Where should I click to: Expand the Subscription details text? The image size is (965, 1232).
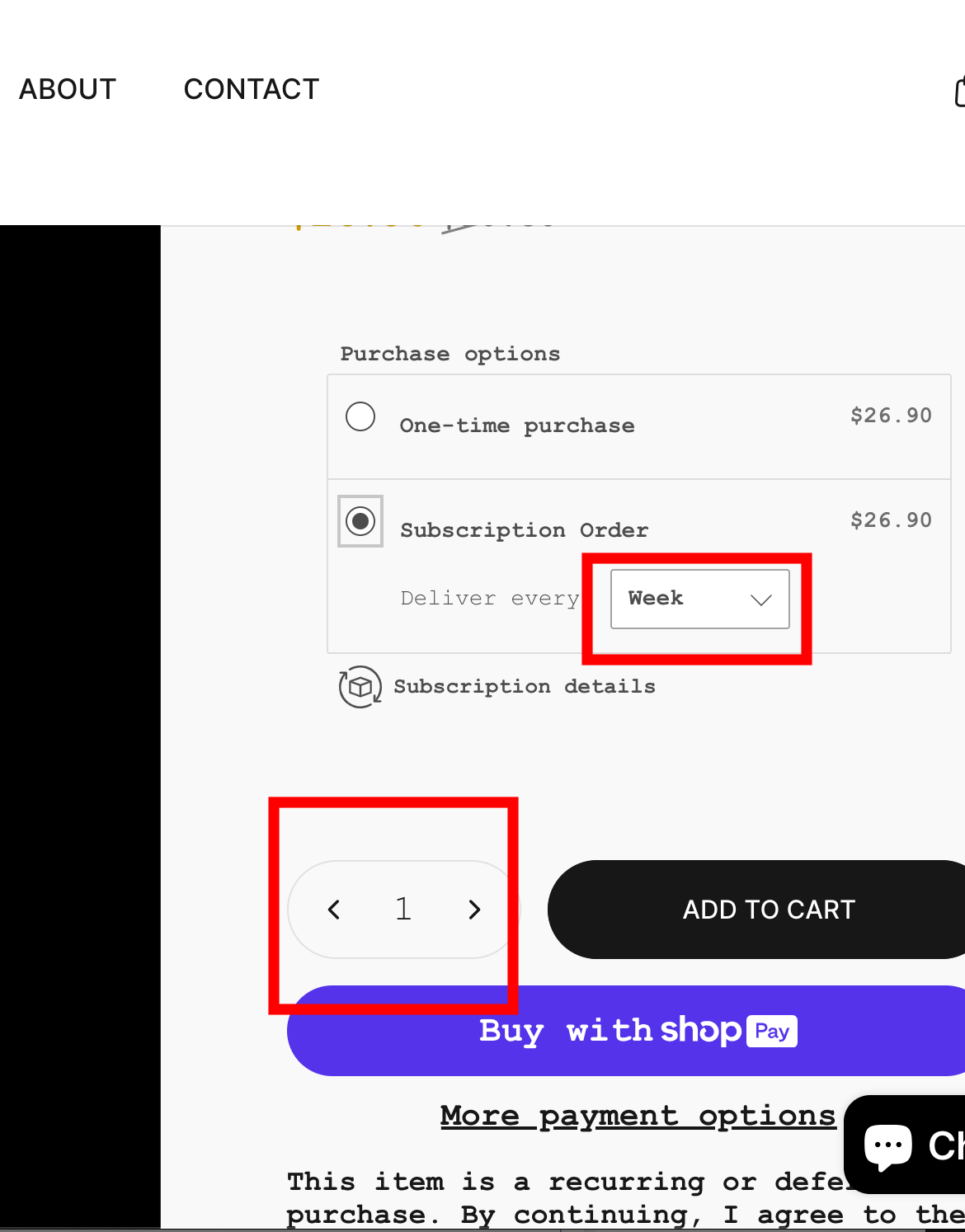(x=524, y=687)
